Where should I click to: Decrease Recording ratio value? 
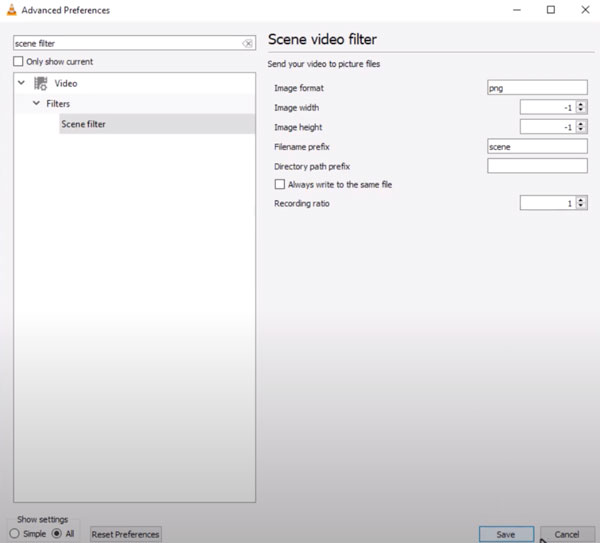click(x=581, y=206)
